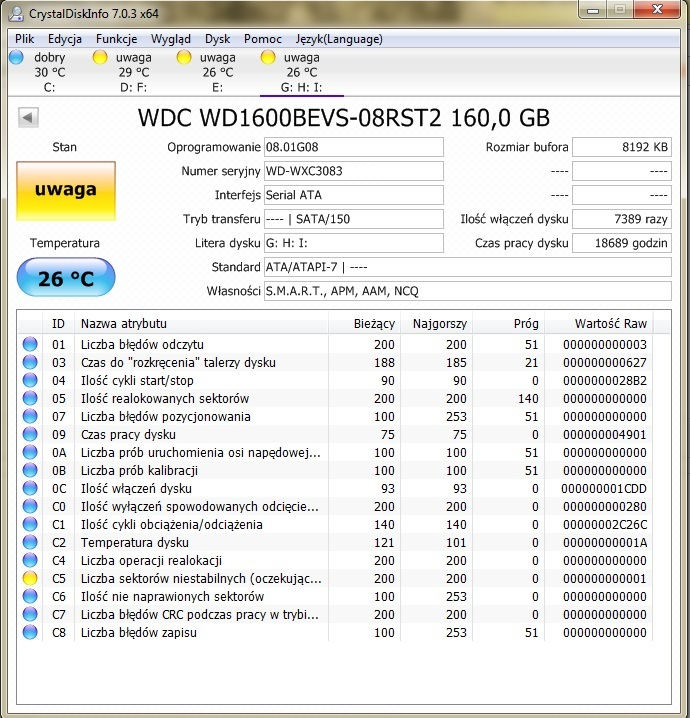The image size is (690, 718).
Task: Select the G: H: I: disk status icon
Action: point(268,58)
